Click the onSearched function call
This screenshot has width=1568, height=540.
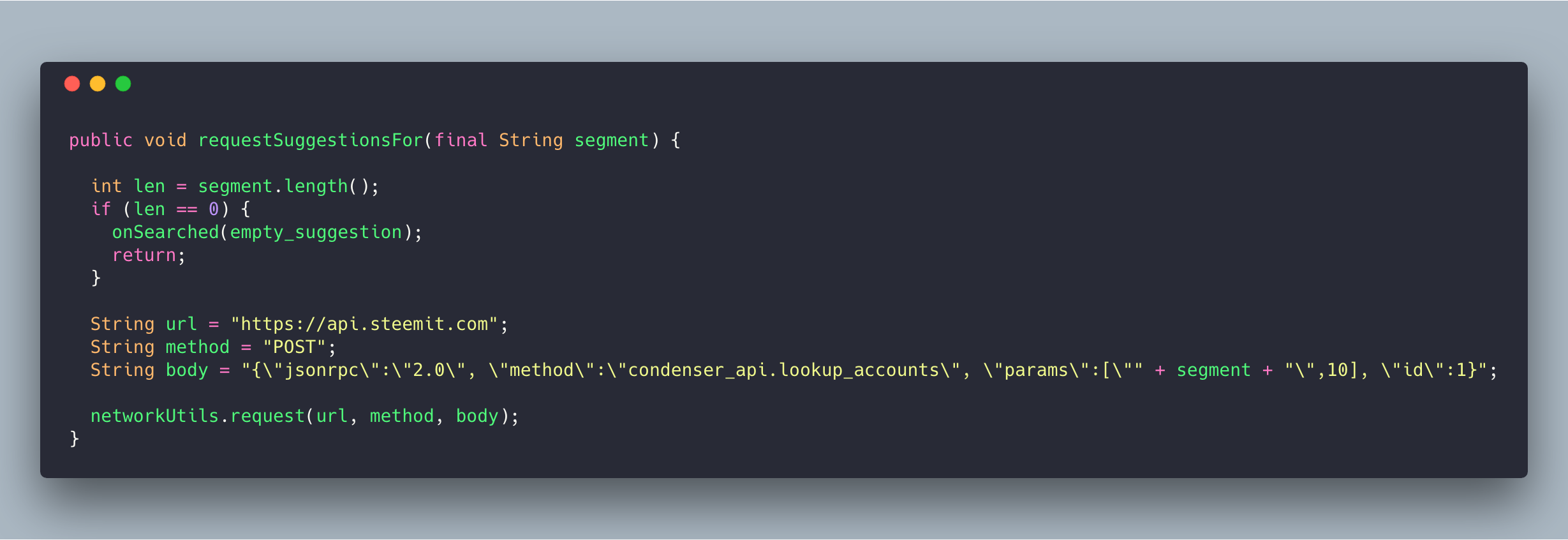[x=166, y=232]
